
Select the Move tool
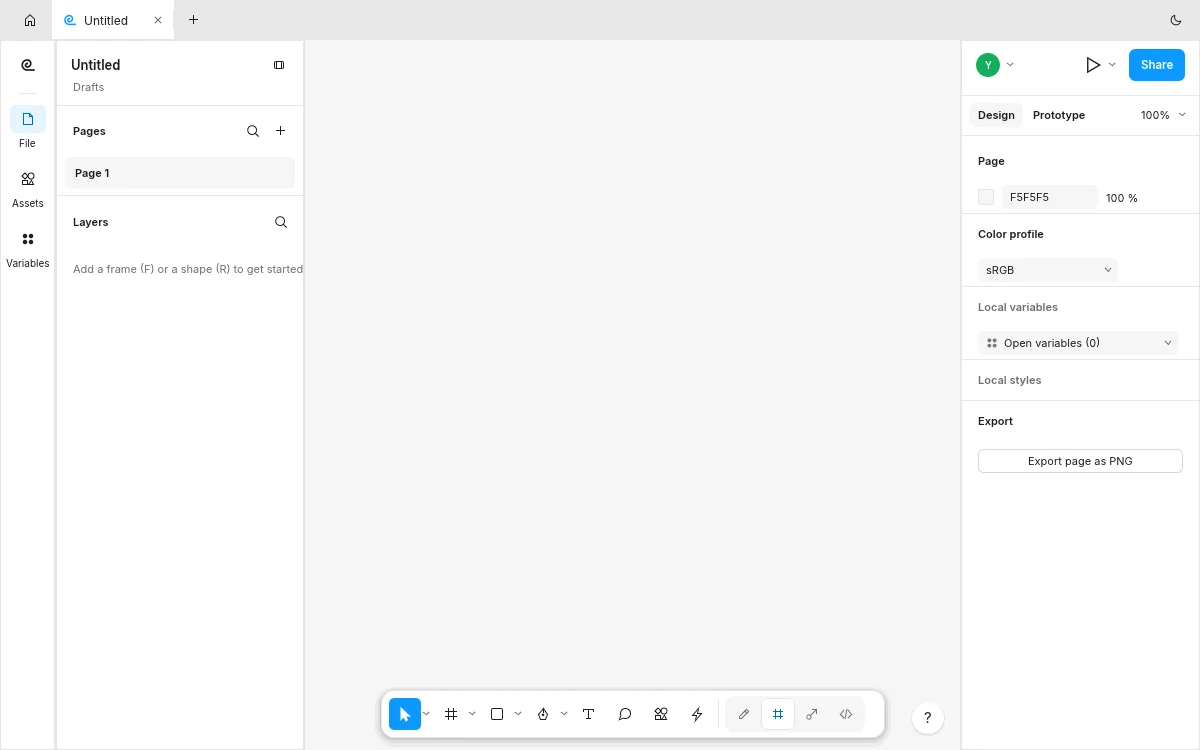(405, 714)
